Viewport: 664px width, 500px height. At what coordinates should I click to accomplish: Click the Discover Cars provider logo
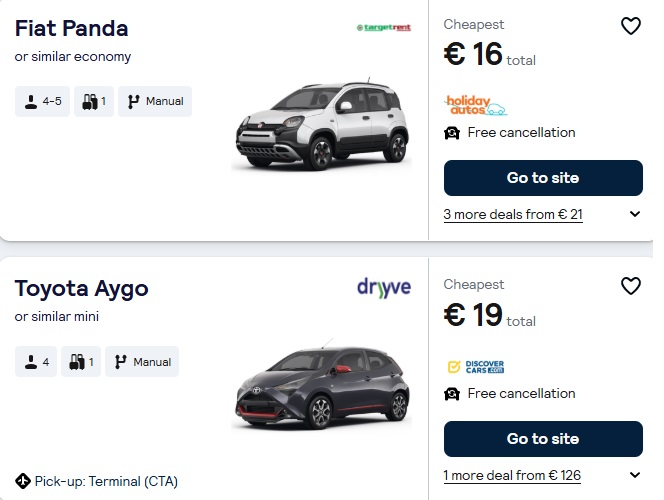click(475, 367)
